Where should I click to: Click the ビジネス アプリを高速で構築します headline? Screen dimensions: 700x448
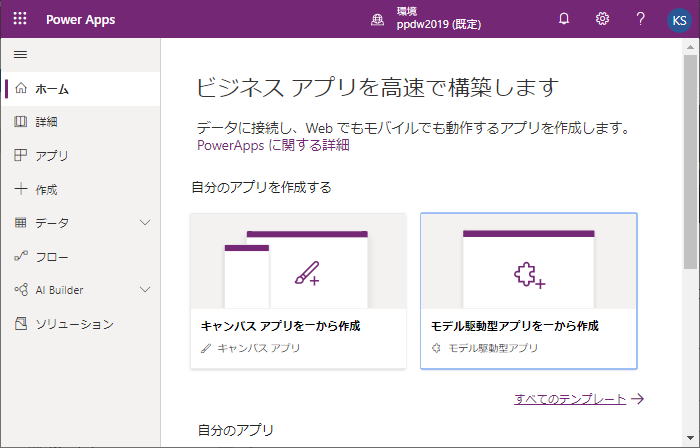378,87
